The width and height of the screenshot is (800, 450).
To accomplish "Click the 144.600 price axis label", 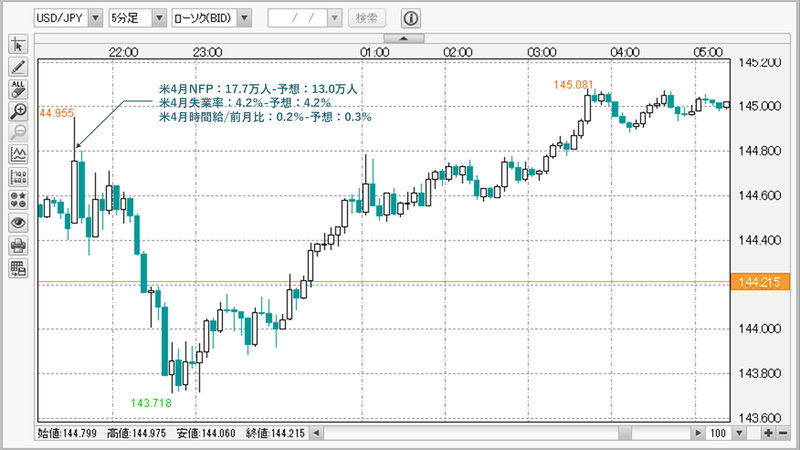I will 760,195.
